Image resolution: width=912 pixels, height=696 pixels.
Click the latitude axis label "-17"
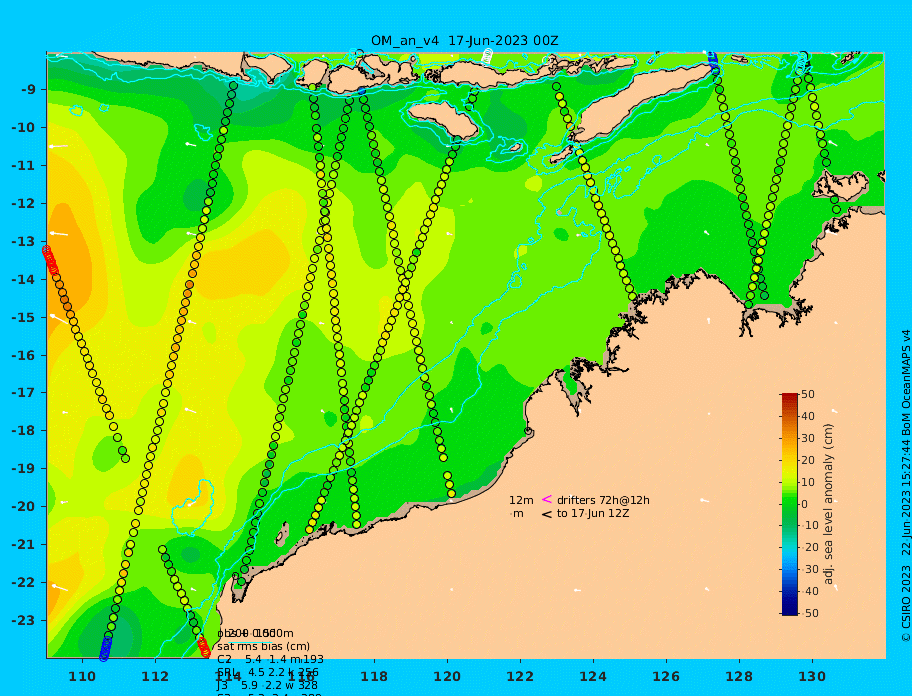pyautogui.click(x=23, y=393)
